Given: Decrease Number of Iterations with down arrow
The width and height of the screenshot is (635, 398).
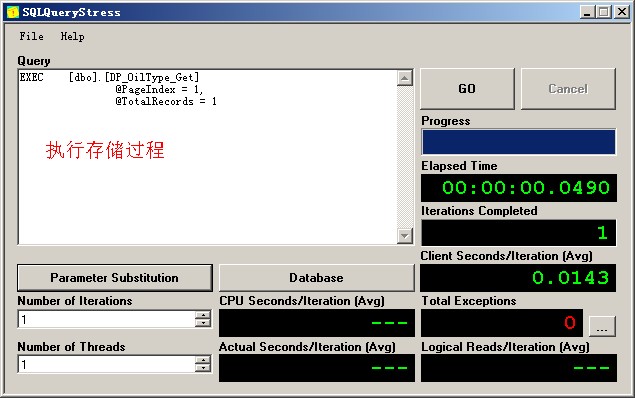Looking at the screenshot, I should (203, 324).
